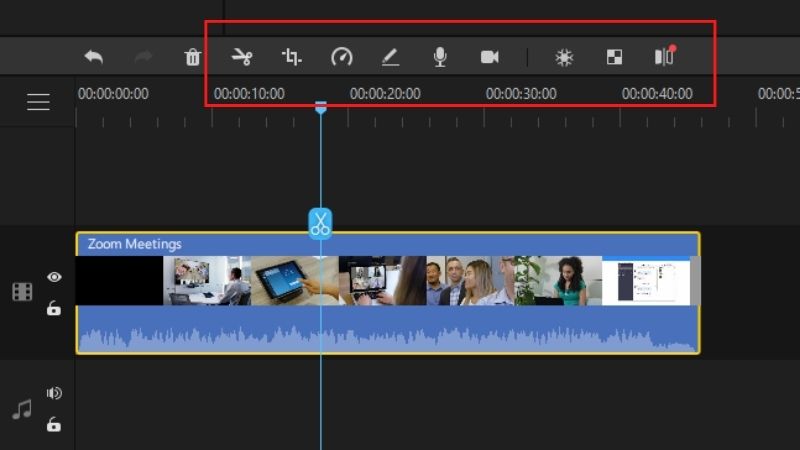This screenshot has height=450, width=800.
Task: Click the Mosaic checkered icon
Action: click(x=614, y=57)
